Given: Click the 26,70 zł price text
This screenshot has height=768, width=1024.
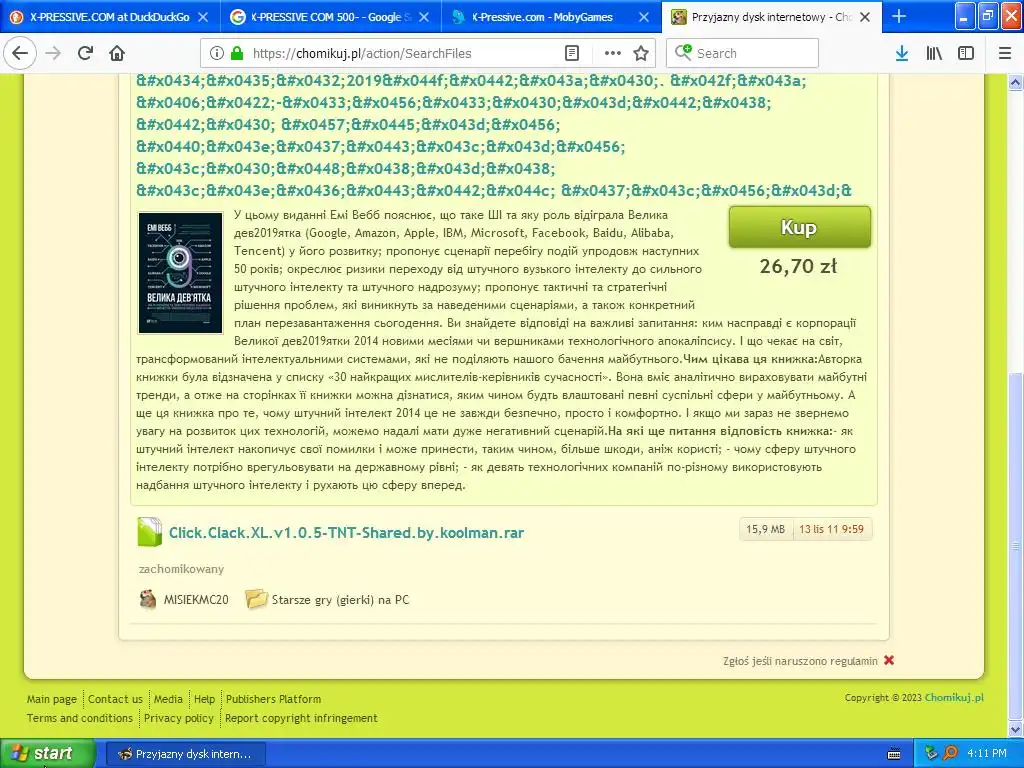Looking at the screenshot, I should 798,266.
